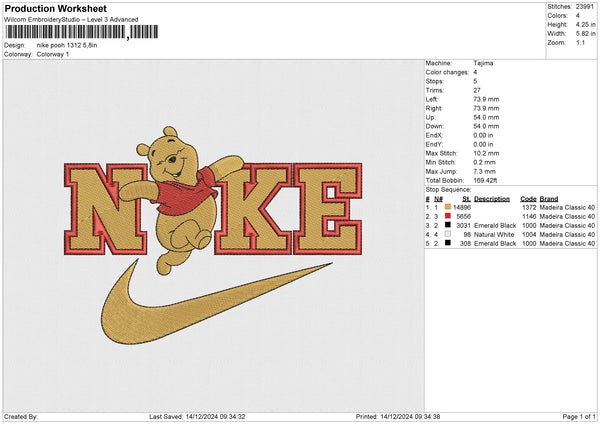The image size is (600, 424).
Task: Click the Natural White thread swatch
Action: click(x=448, y=234)
